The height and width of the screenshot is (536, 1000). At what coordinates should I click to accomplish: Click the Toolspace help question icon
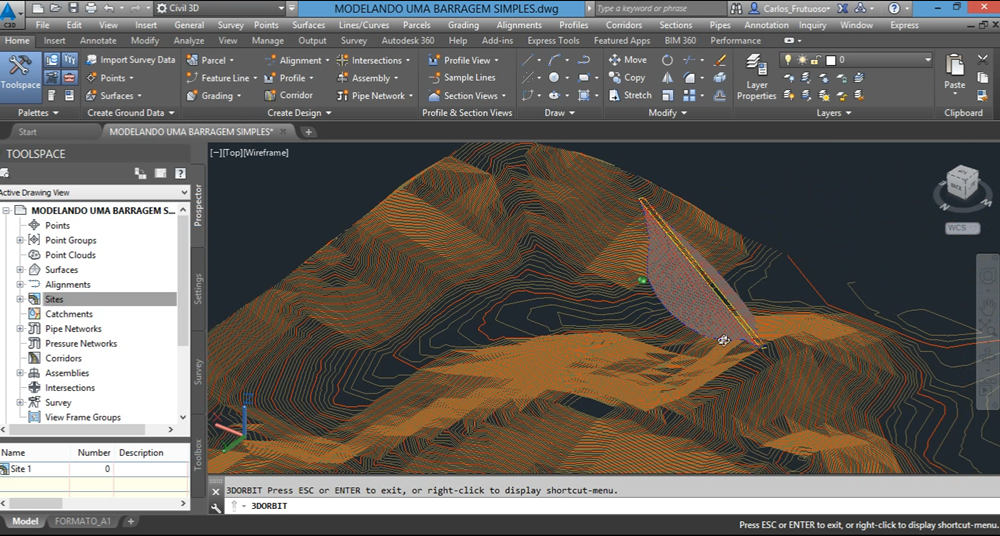(180, 173)
